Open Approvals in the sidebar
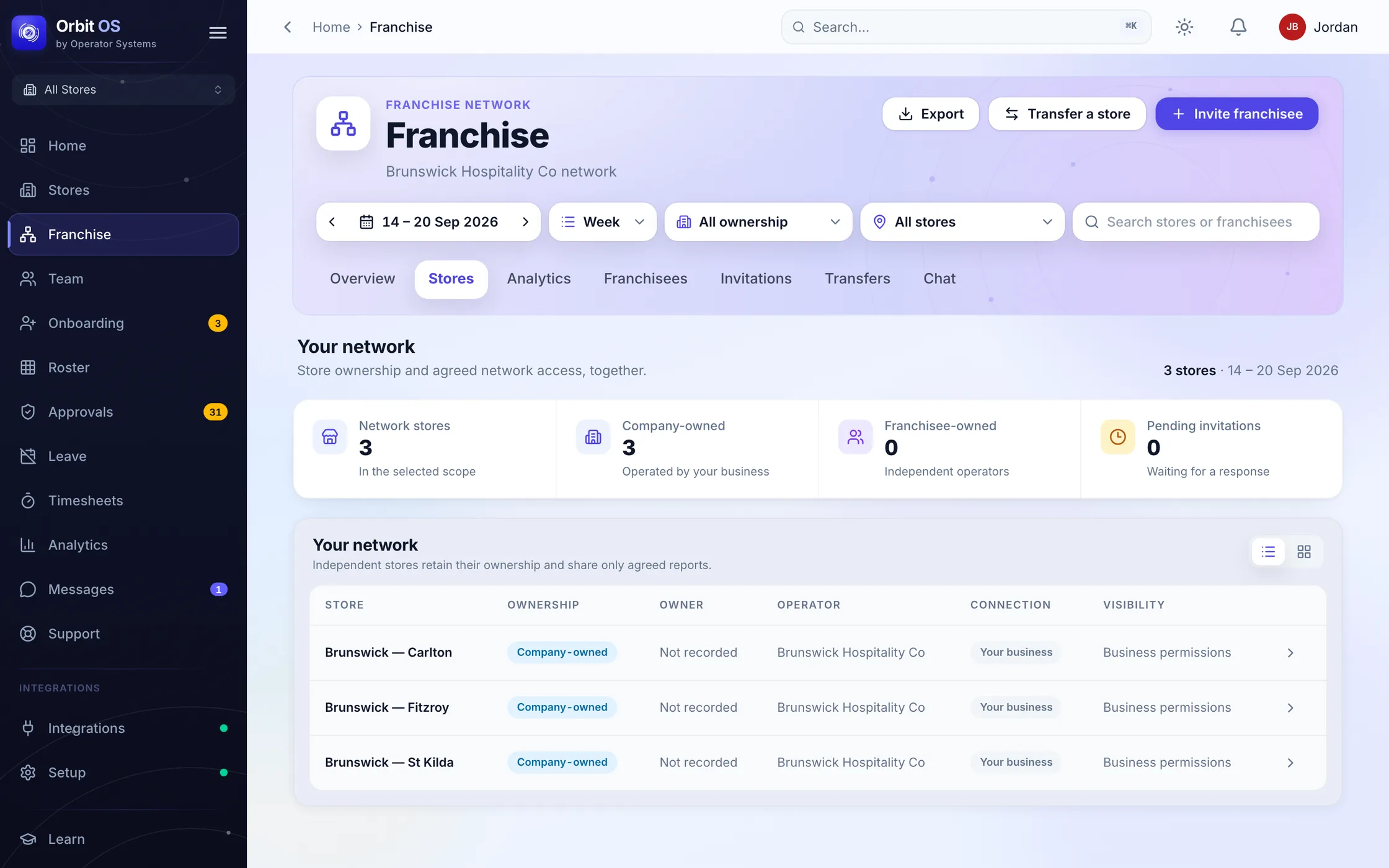The height and width of the screenshot is (868, 1389). coord(123,412)
